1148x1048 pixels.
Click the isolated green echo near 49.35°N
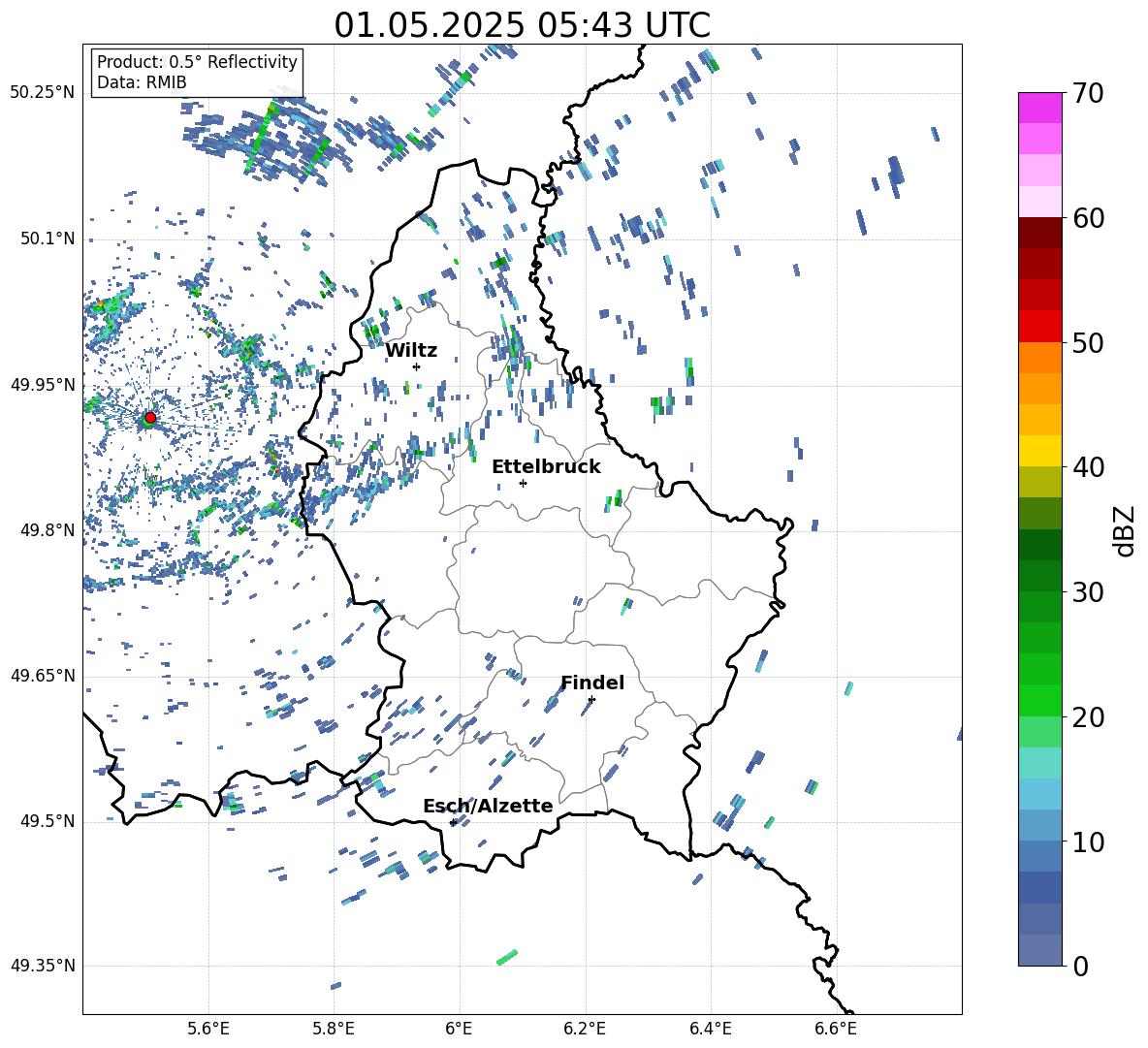click(x=507, y=957)
